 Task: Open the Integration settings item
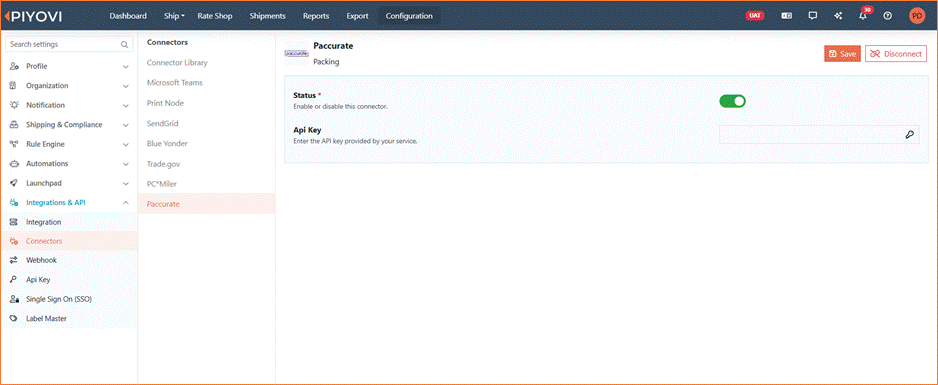coord(69,222)
